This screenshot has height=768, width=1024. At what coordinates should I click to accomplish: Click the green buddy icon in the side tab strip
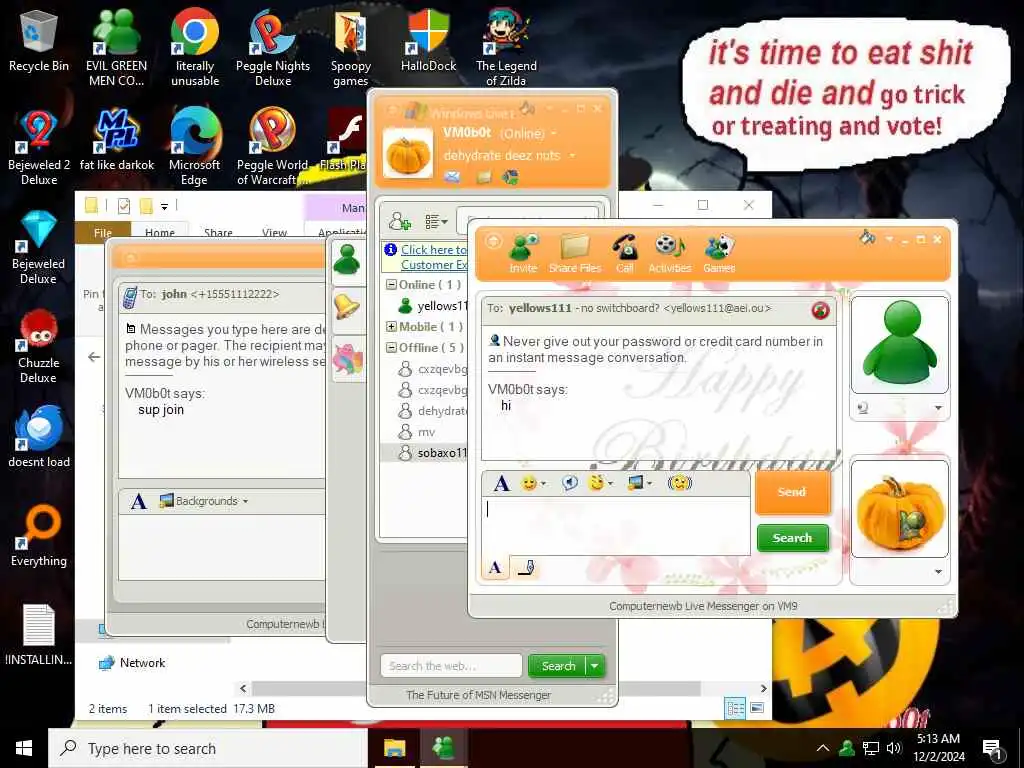(x=346, y=261)
